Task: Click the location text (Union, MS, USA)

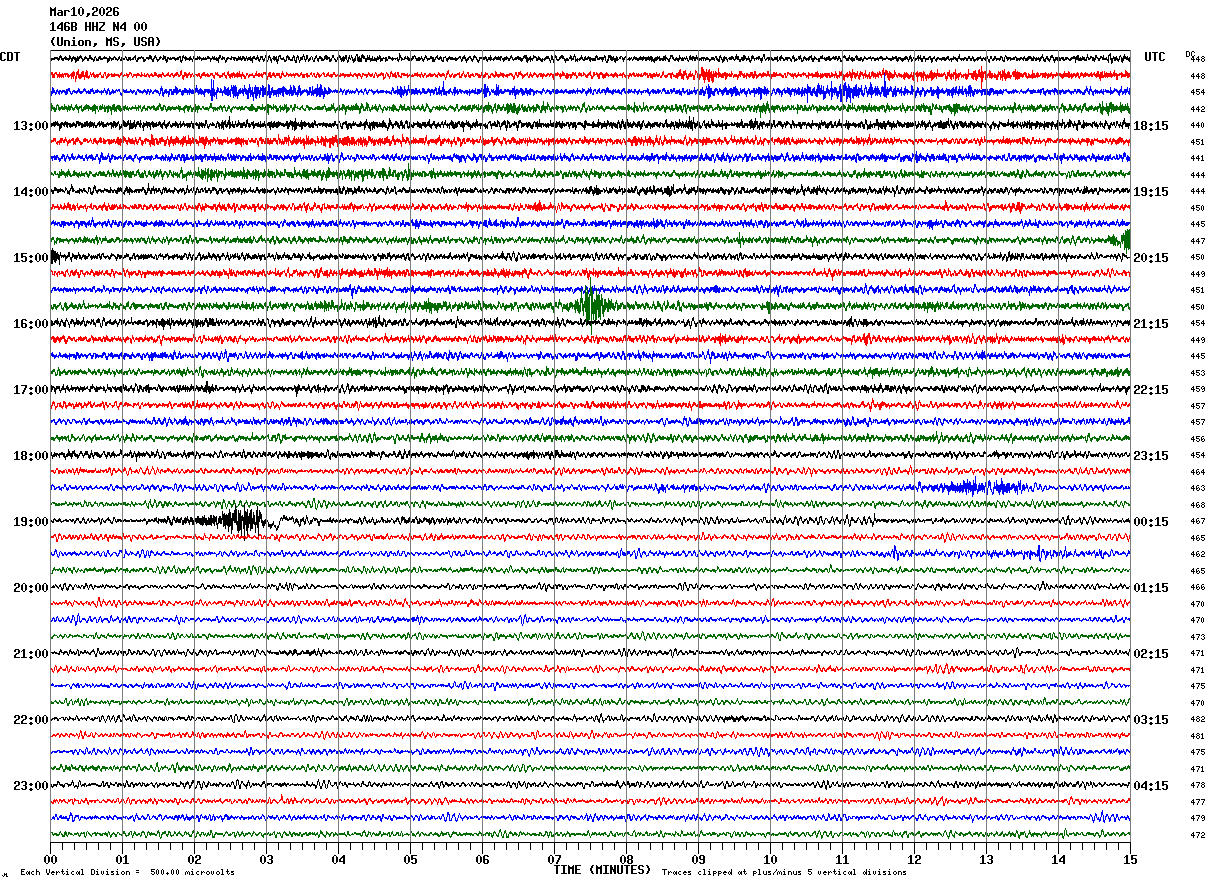Action: pos(105,42)
